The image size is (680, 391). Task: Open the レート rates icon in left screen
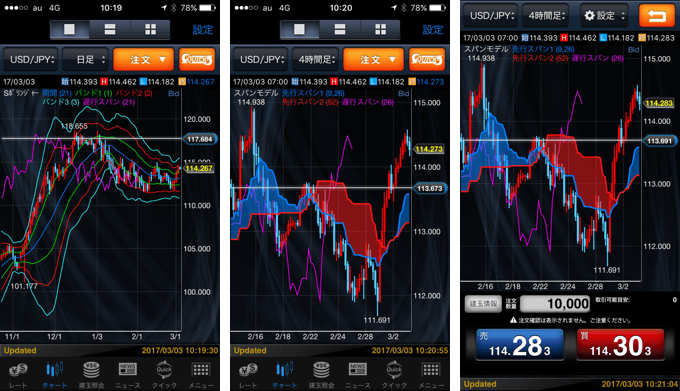point(18,375)
